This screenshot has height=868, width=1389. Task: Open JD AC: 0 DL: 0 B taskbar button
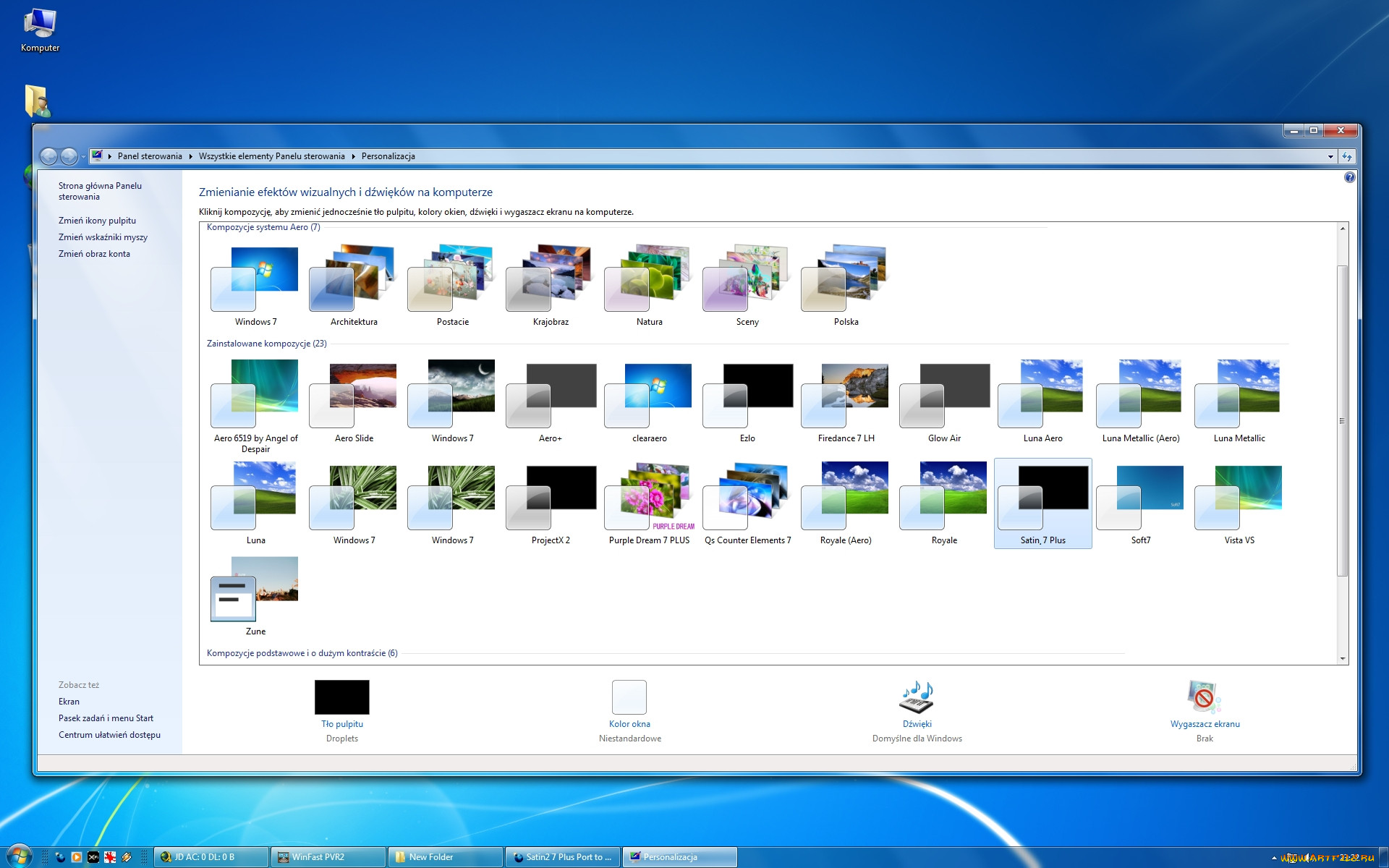pyautogui.click(x=211, y=857)
